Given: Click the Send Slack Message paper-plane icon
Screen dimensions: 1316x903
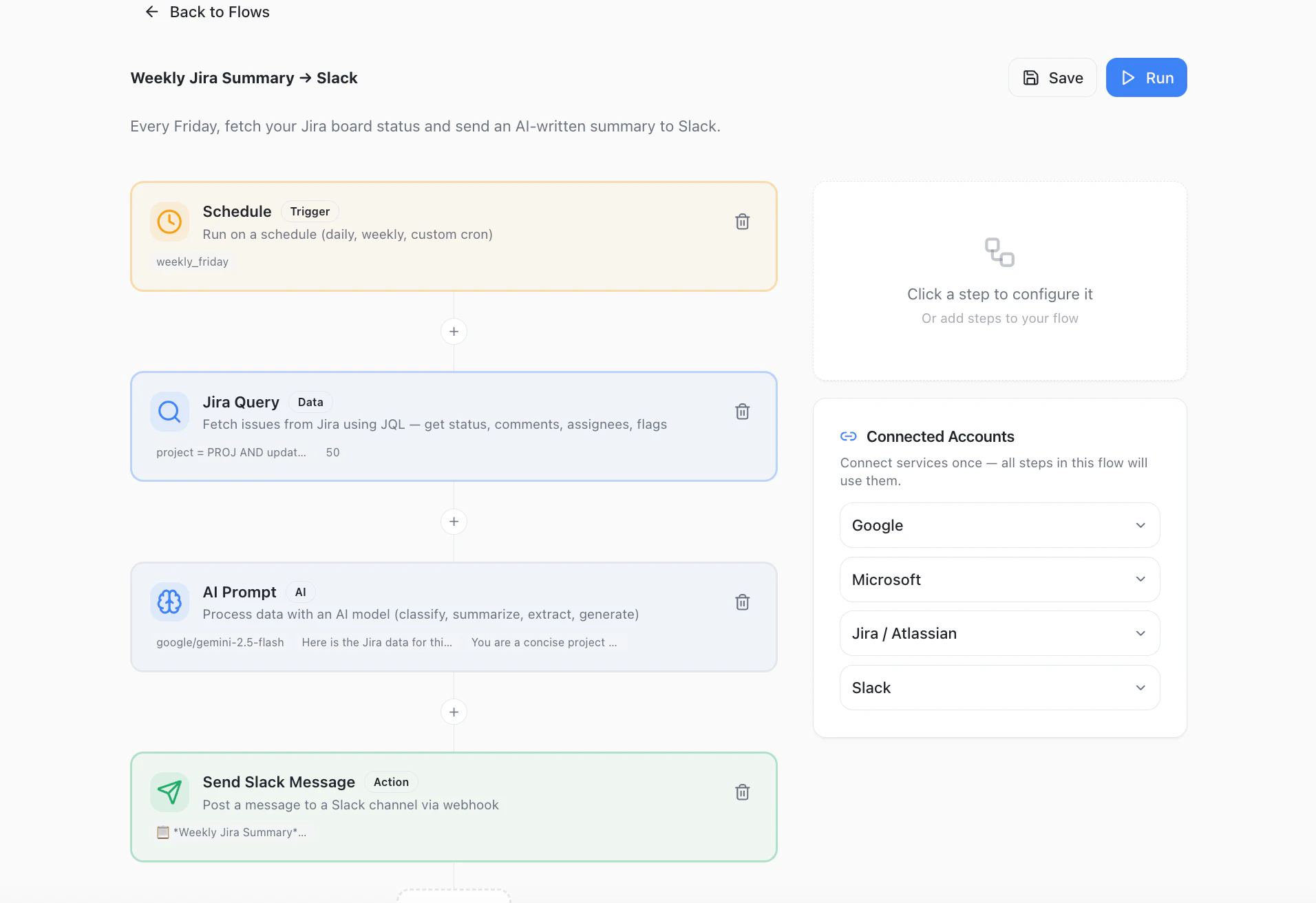Looking at the screenshot, I should tap(169, 792).
